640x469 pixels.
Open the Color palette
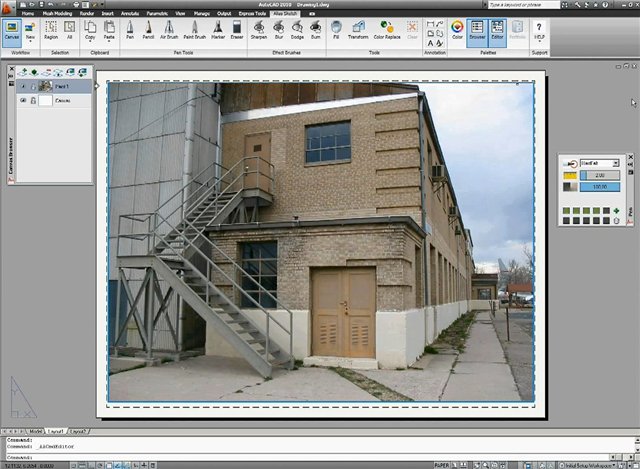(457, 30)
